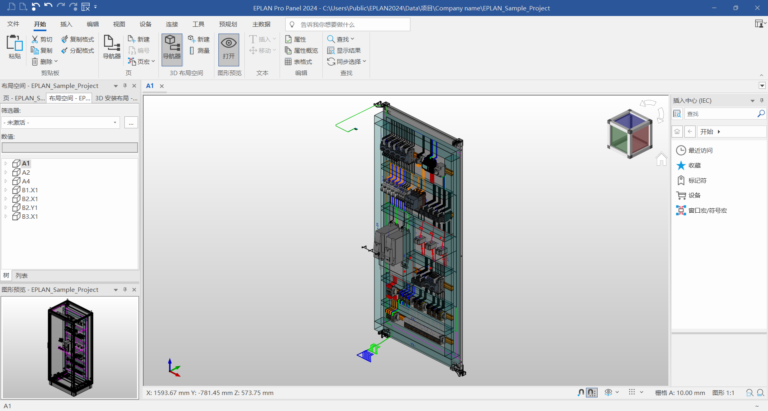
Task: Click the 测量 (Measure) icon
Action: click(192, 50)
